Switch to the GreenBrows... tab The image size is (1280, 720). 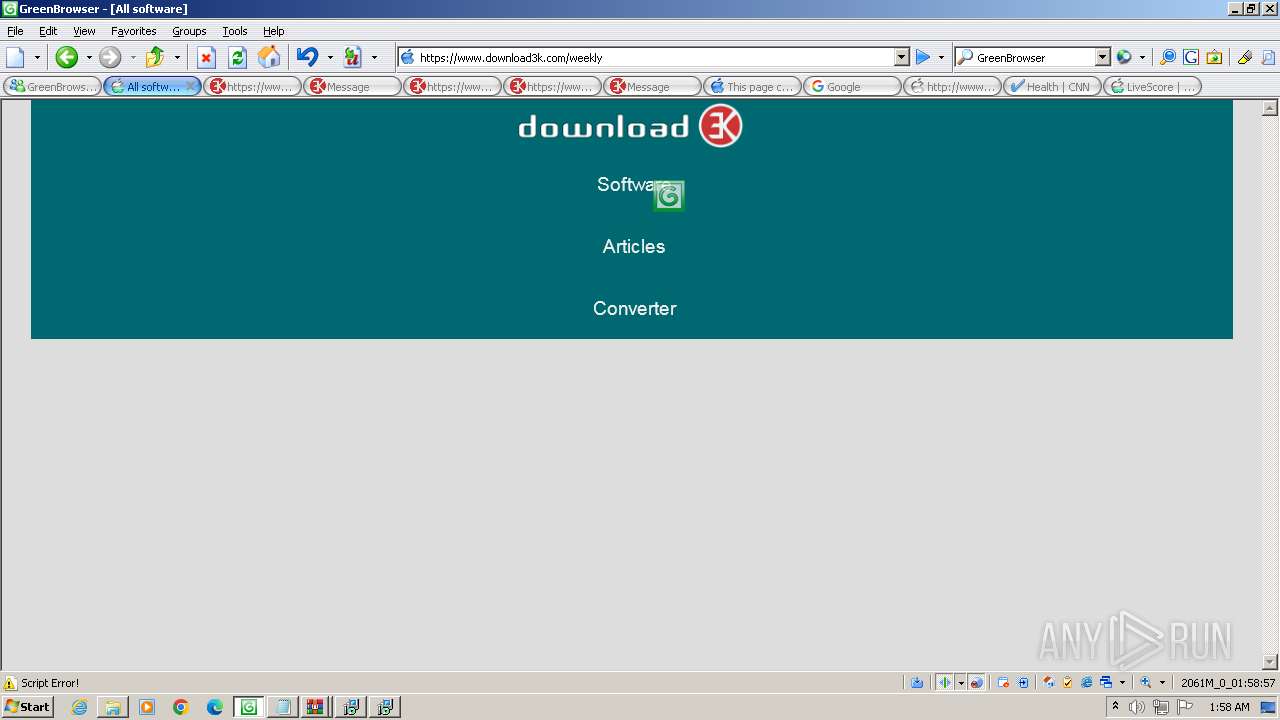point(52,87)
